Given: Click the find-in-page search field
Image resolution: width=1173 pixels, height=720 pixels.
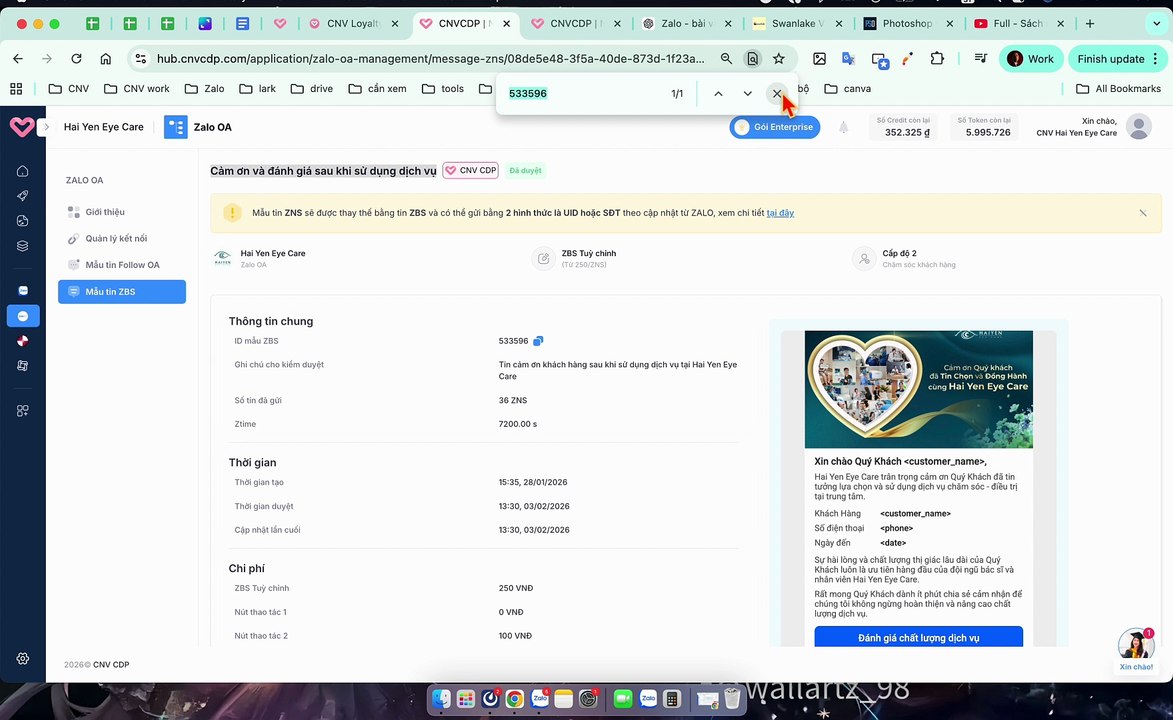Looking at the screenshot, I should tap(584, 94).
